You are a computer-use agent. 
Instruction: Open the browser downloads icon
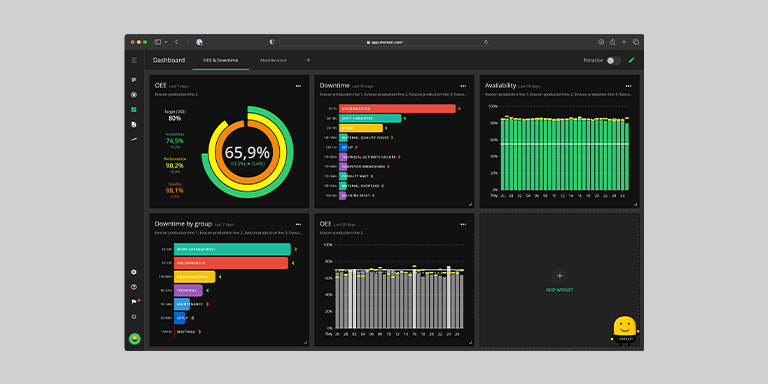tap(601, 42)
